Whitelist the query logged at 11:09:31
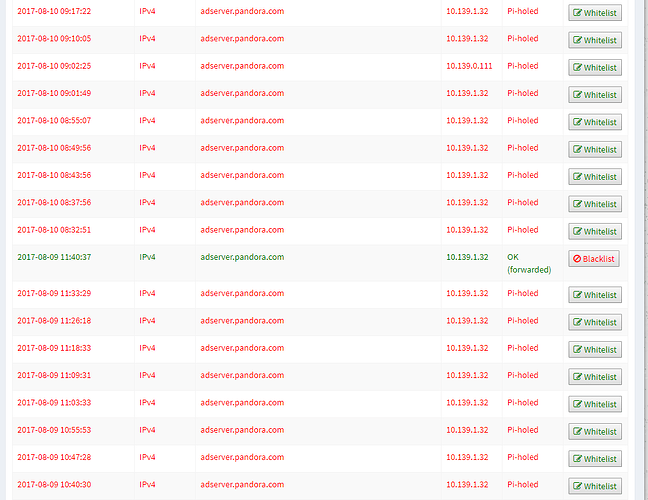Viewport: 648px width, 500px height. [x=595, y=377]
